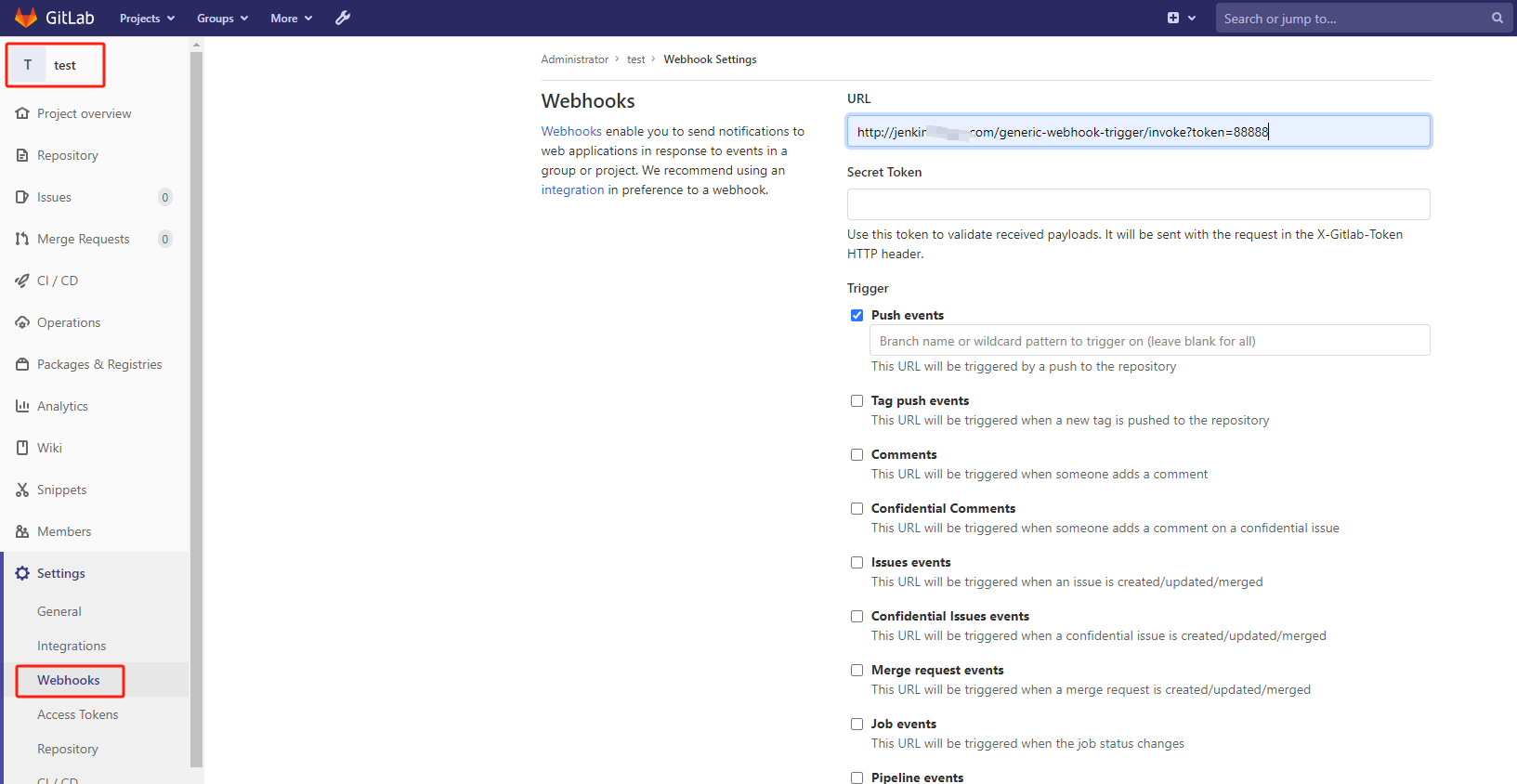Enable the Merge request events checkbox

pyautogui.click(x=857, y=670)
